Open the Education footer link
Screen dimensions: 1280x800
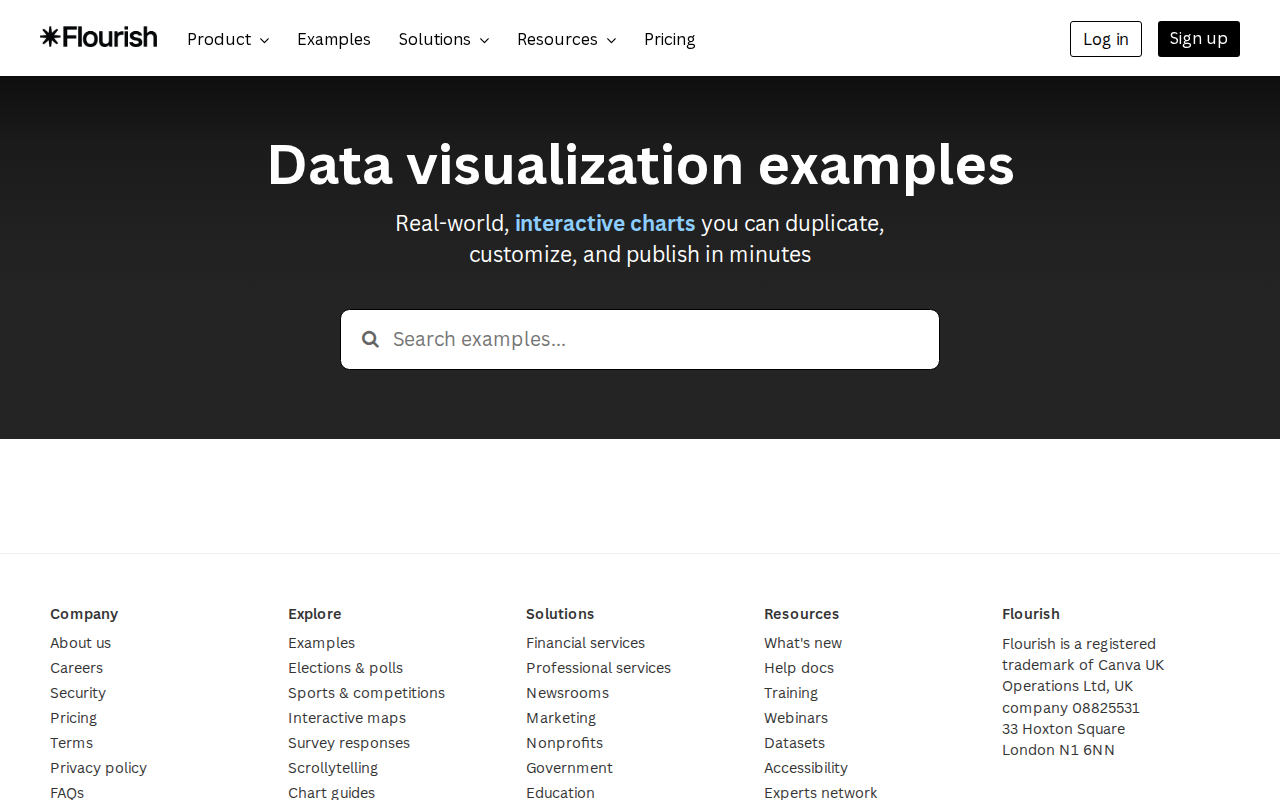coord(561,793)
